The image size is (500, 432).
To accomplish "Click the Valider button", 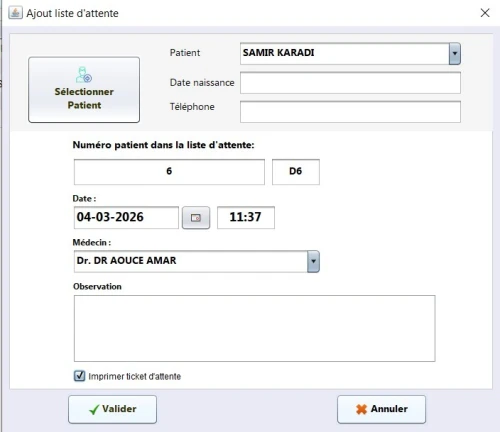I will [112, 409].
